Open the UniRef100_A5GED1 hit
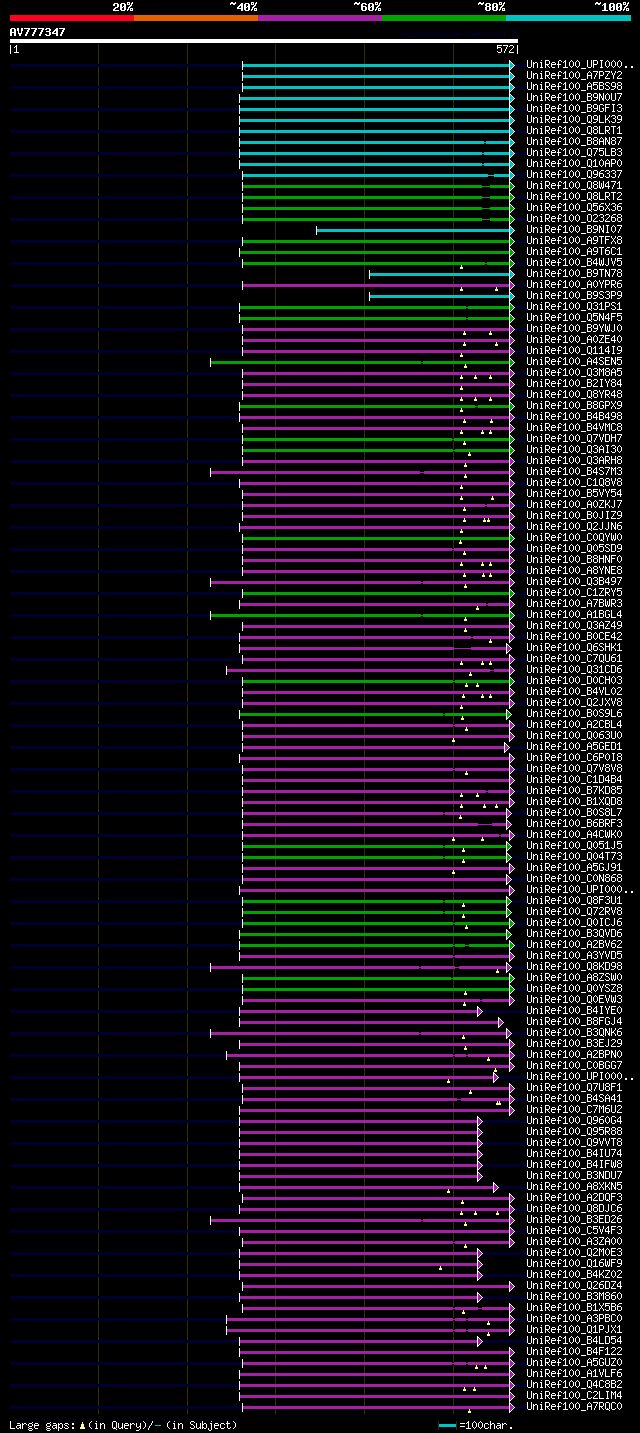 click(x=574, y=747)
